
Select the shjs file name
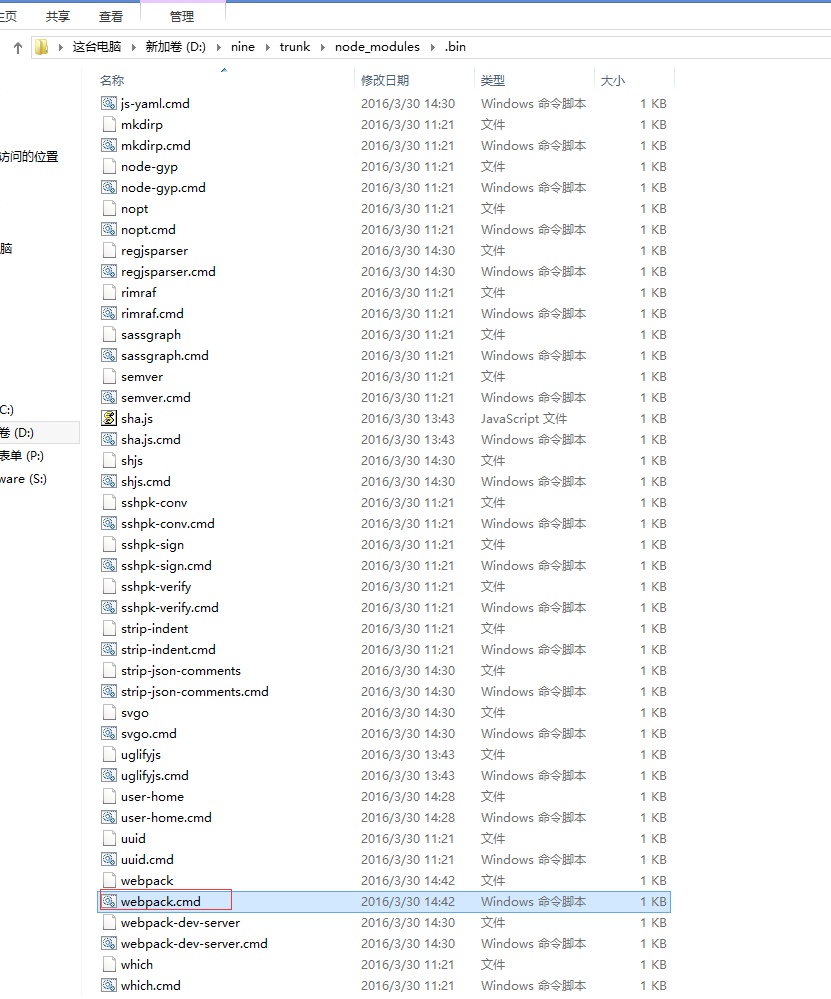click(x=132, y=461)
